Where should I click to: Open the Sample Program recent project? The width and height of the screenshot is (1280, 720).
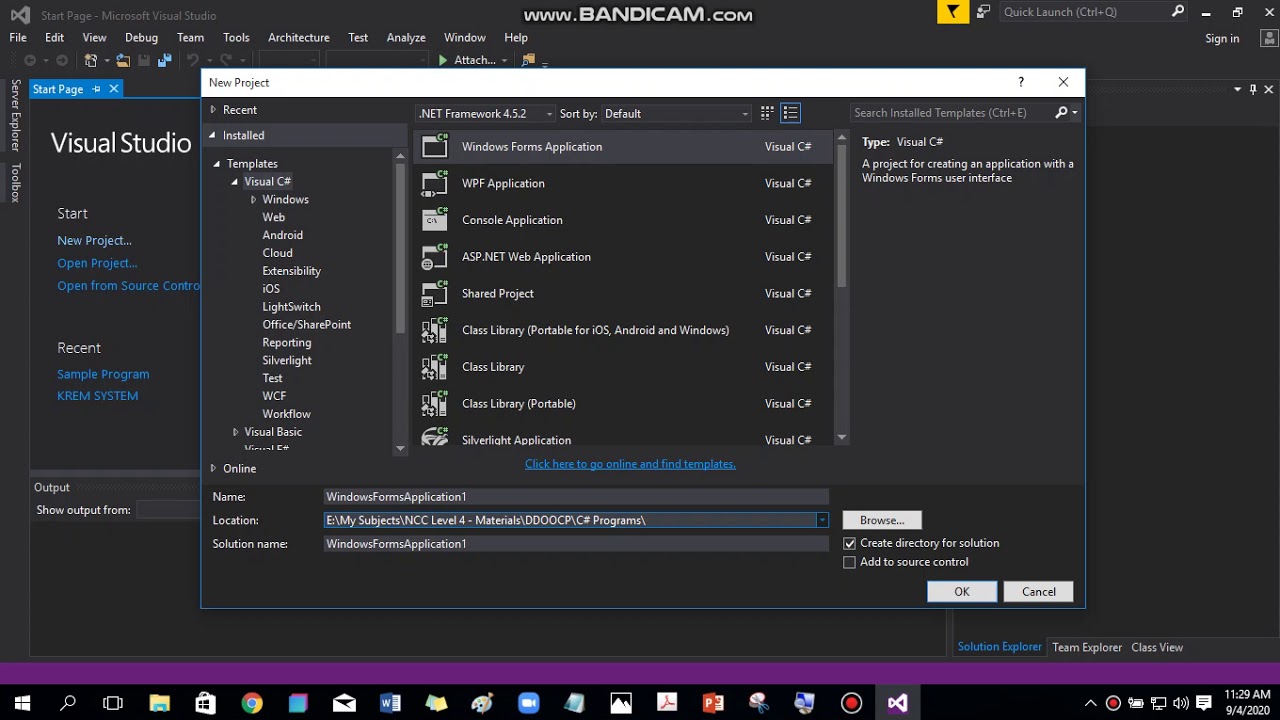click(x=103, y=374)
